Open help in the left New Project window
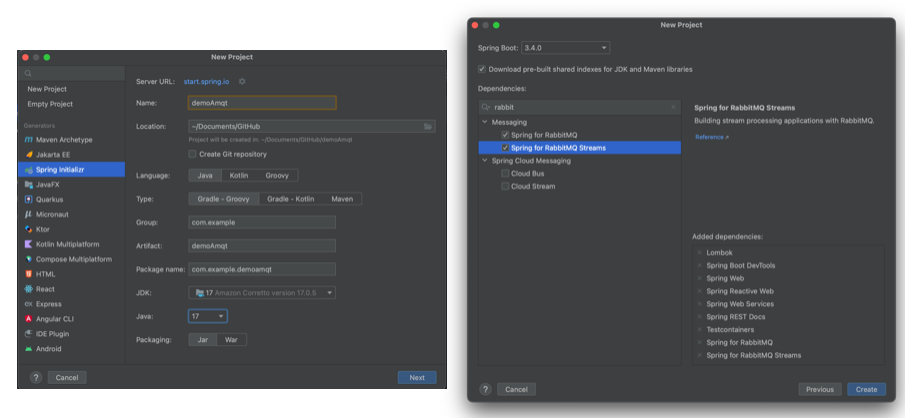The width and height of the screenshot is (905, 418). 36,378
